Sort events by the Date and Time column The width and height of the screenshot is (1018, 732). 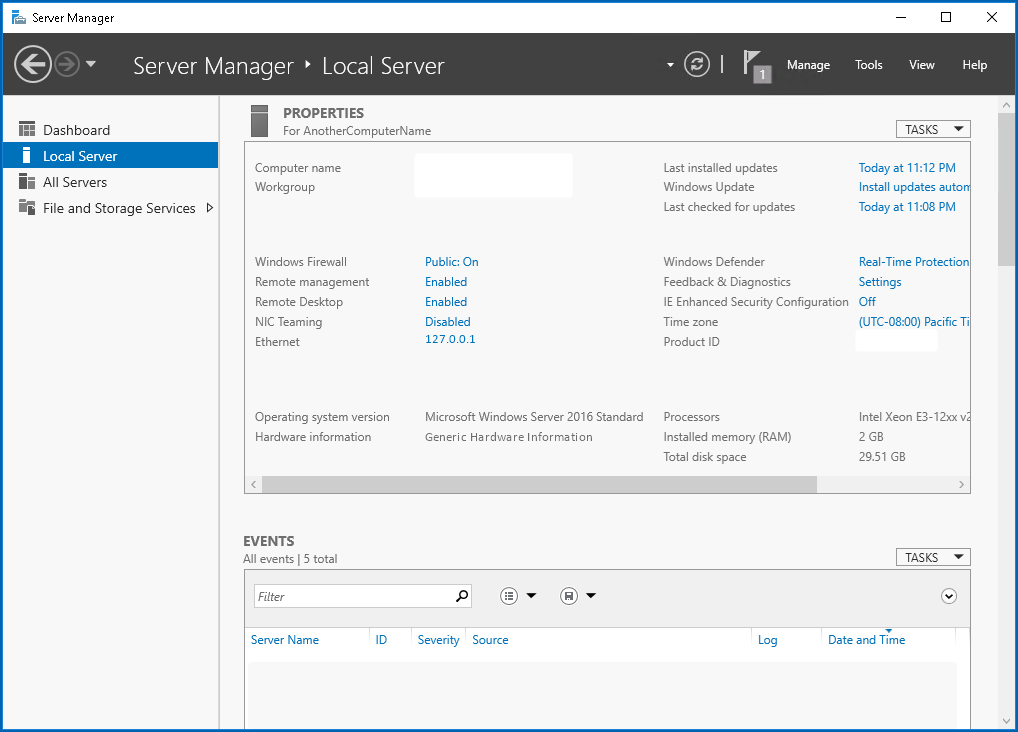[x=866, y=639]
